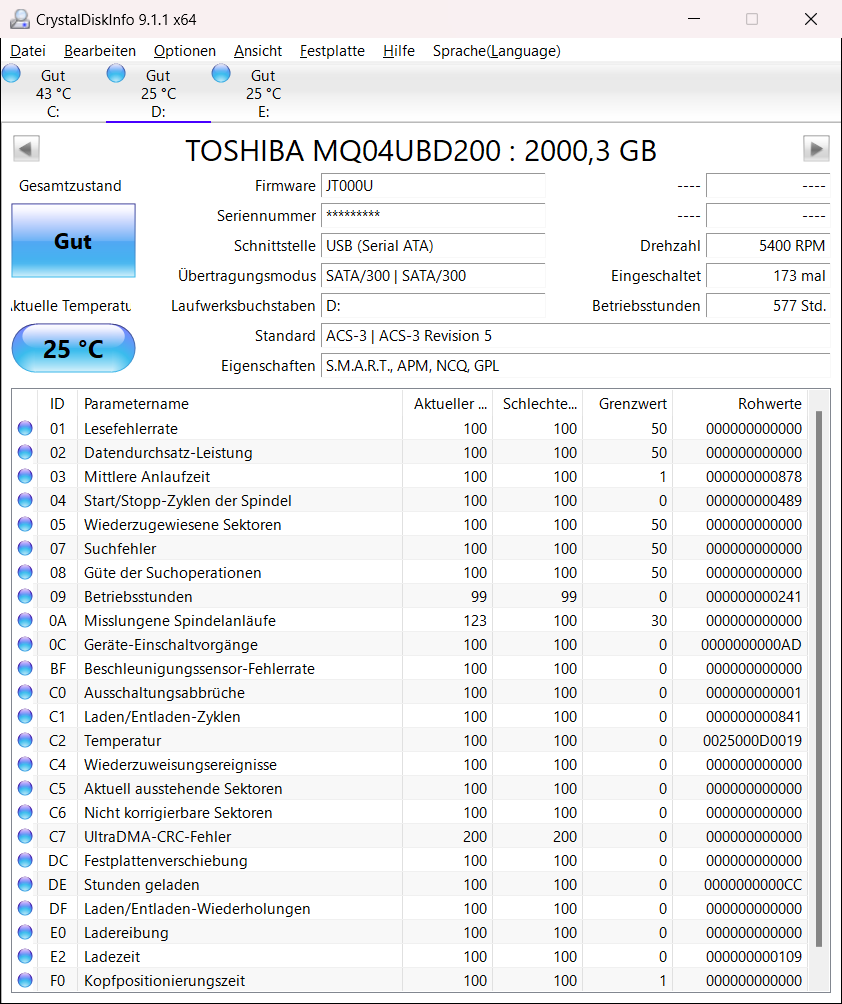The height and width of the screenshot is (1004, 842).
Task: Click the SMART table vertical scrollbar
Action: pyautogui.click(x=818, y=679)
